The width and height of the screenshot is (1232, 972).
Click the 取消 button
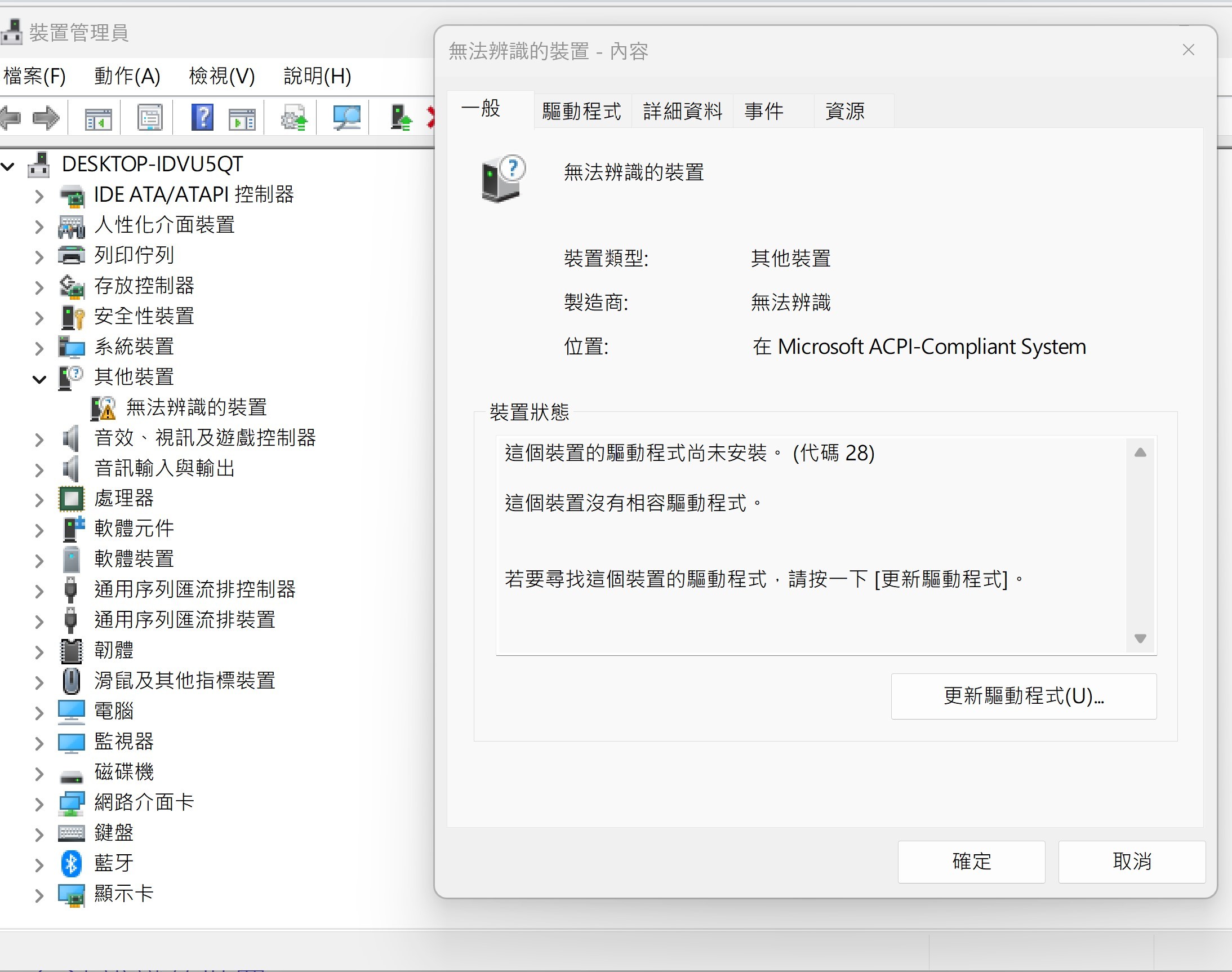1131,861
